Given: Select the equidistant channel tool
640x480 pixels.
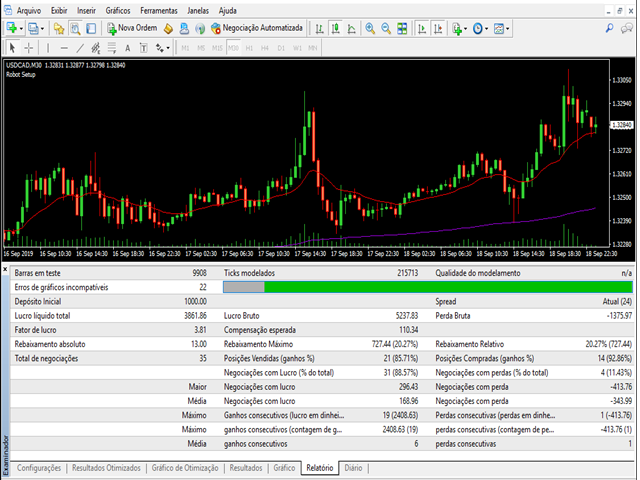Looking at the screenshot, I should coord(96,48).
